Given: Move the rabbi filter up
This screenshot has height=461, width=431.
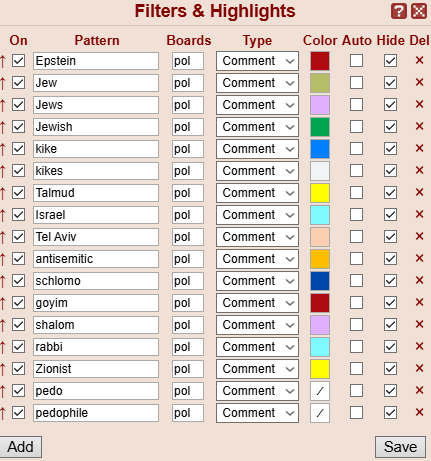Looking at the screenshot, I should tap(3, 347).
